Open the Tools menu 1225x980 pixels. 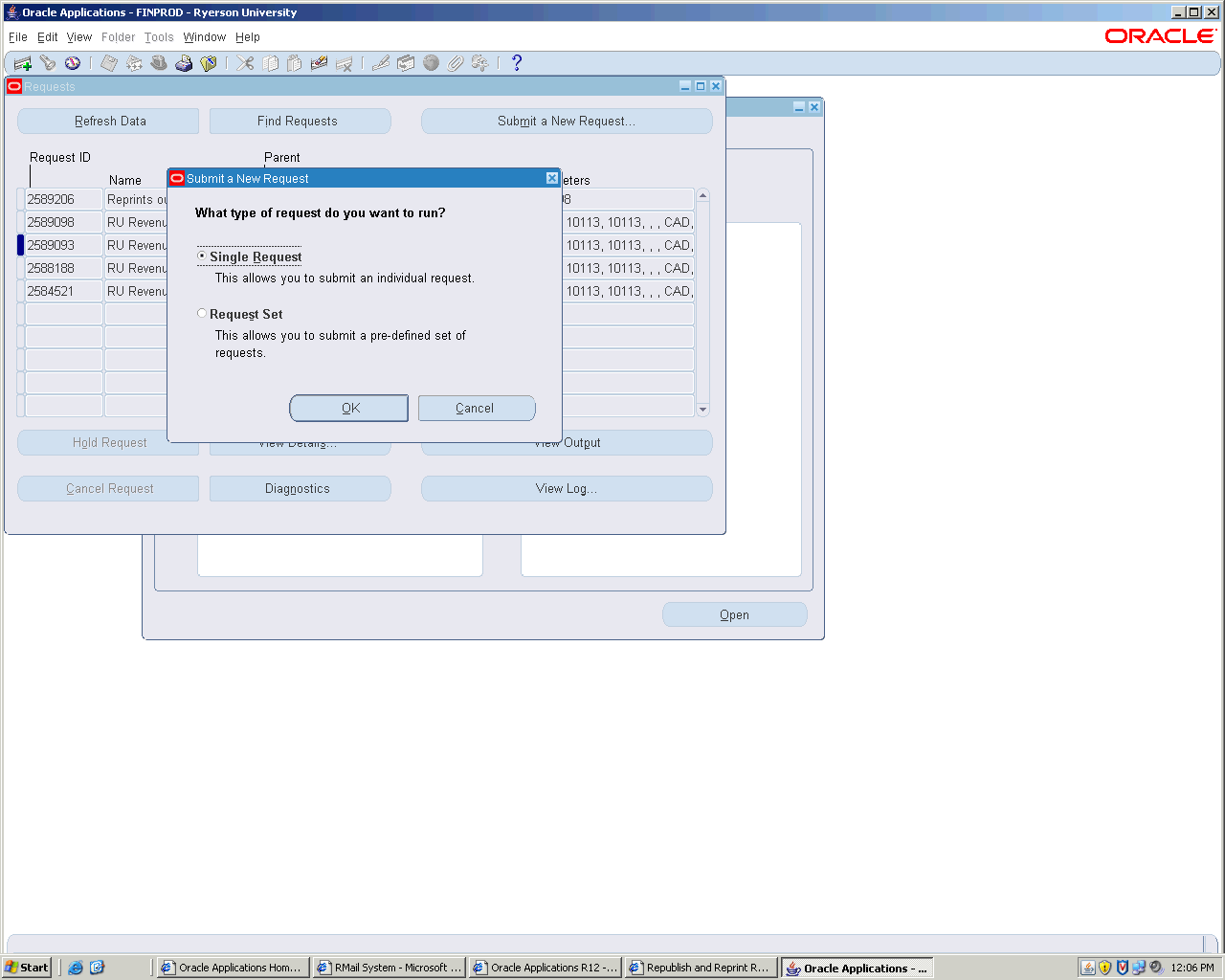point(159,37)
